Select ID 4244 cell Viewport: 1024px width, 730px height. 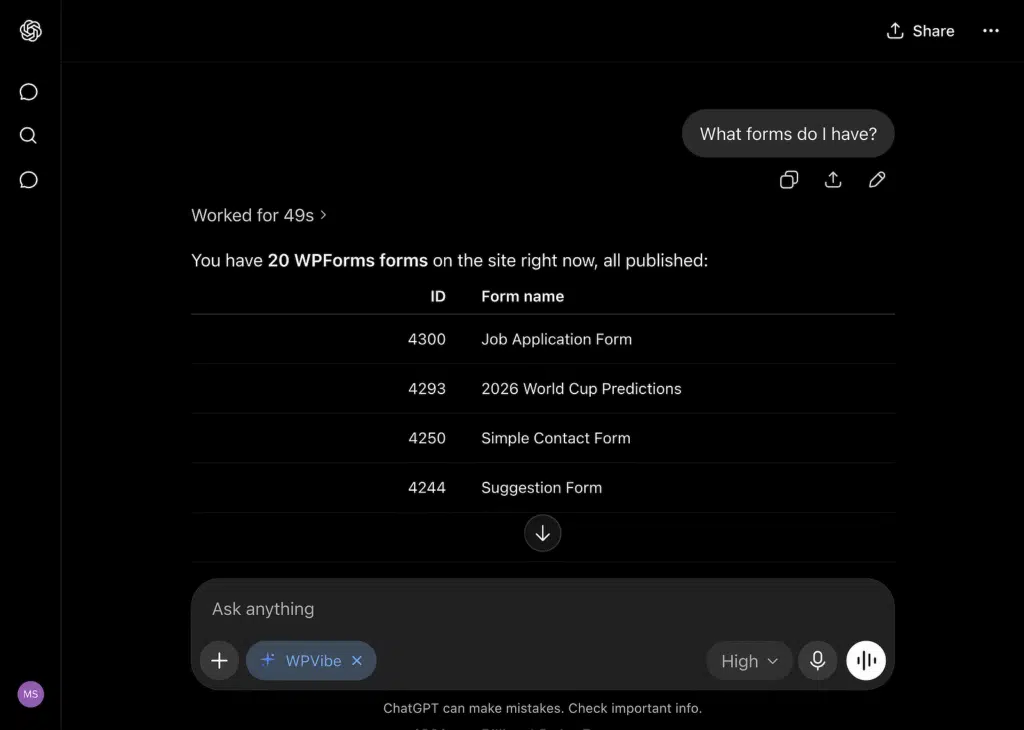click(x=426, y=488)
